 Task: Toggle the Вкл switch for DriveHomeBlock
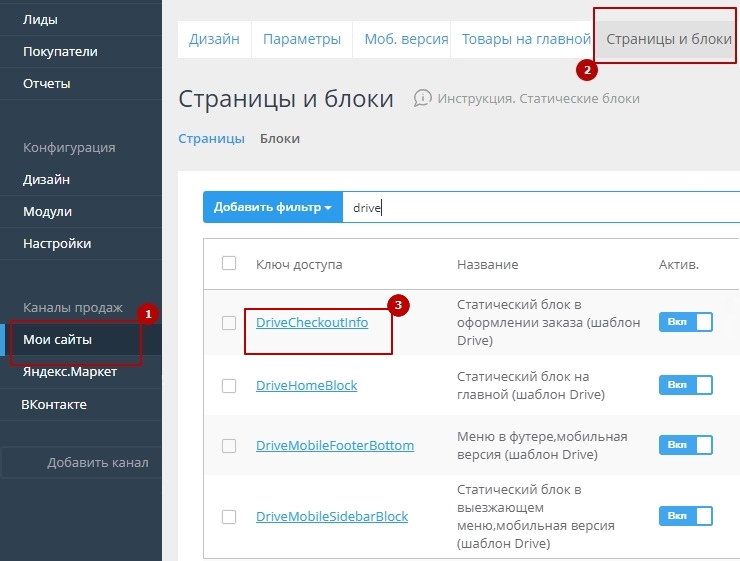[x=686, y=385]
